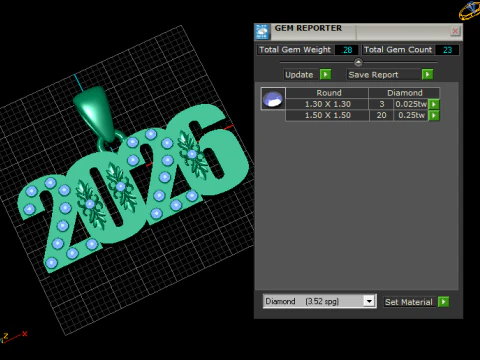
Task: Click the Save Report label
Action: point(373,75)
